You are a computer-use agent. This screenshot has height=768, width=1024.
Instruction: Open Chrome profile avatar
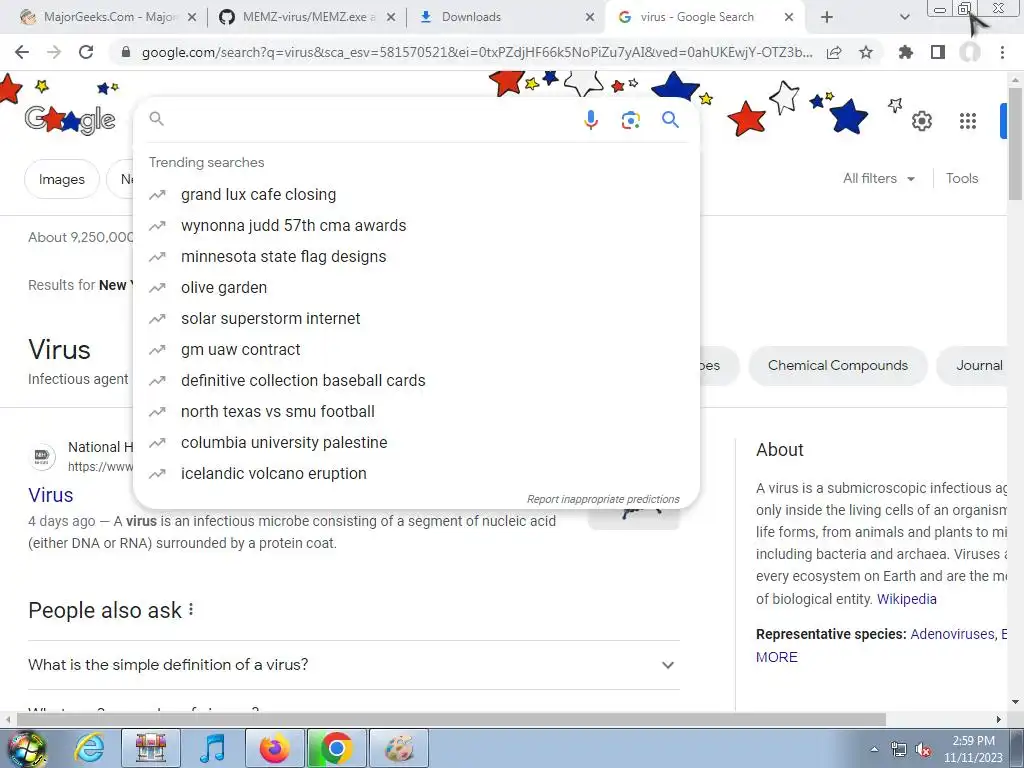(x=970, y=52)
